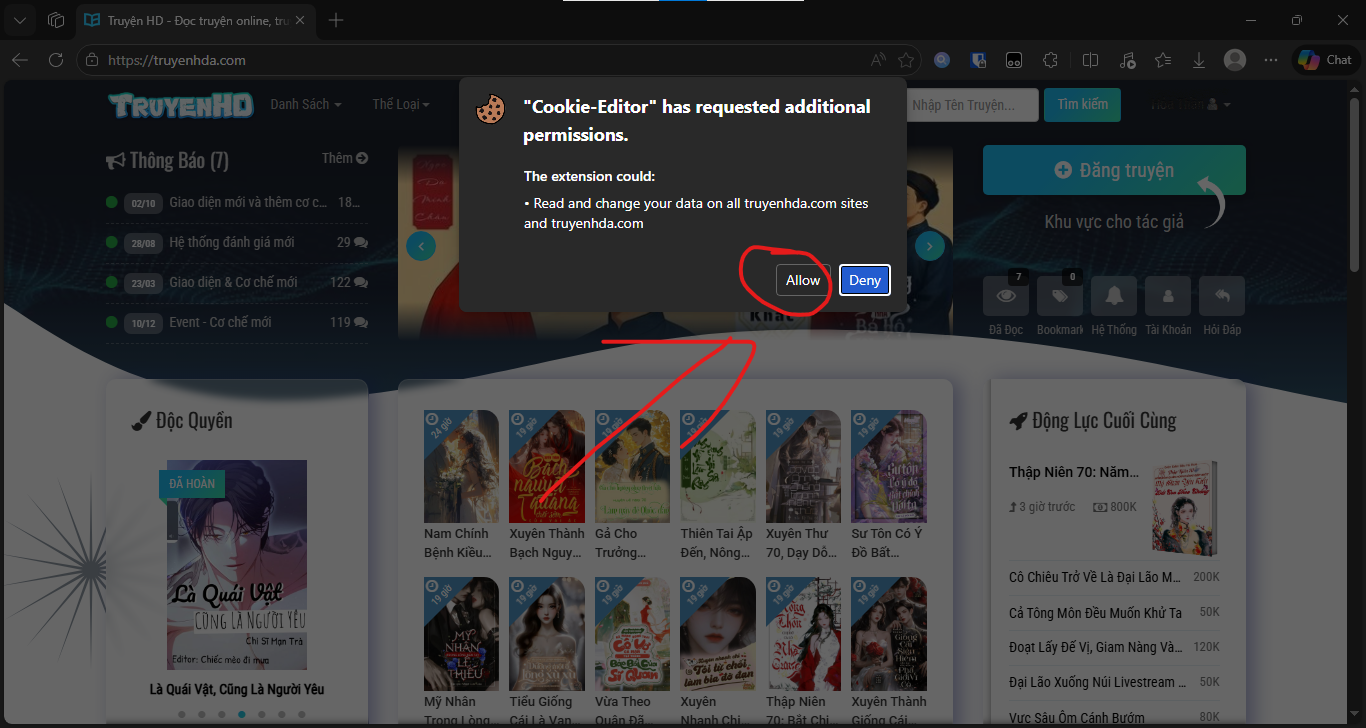Click the Nhập Tên Truyện search field
Image resolution: width=1366 pixels, height=728 pixels.
tap(967, 104)
